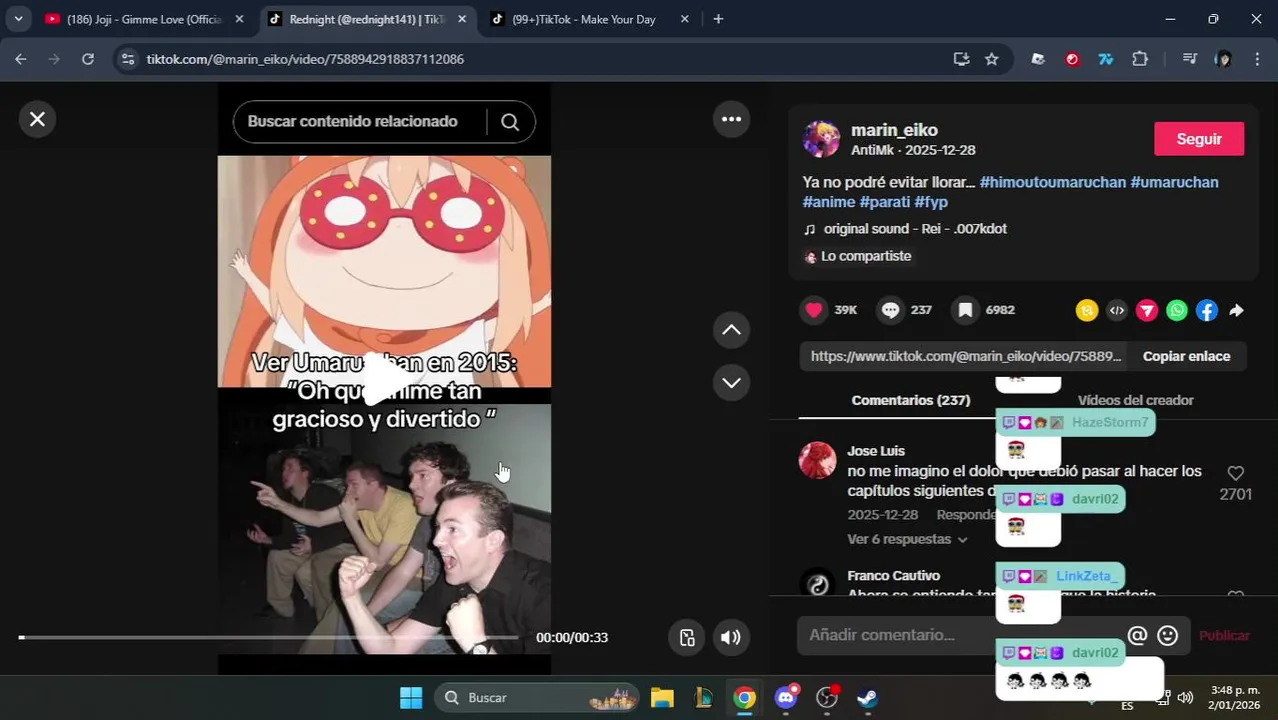Seek on the video progress bar

pyautogui.click(x=268, y=637)
